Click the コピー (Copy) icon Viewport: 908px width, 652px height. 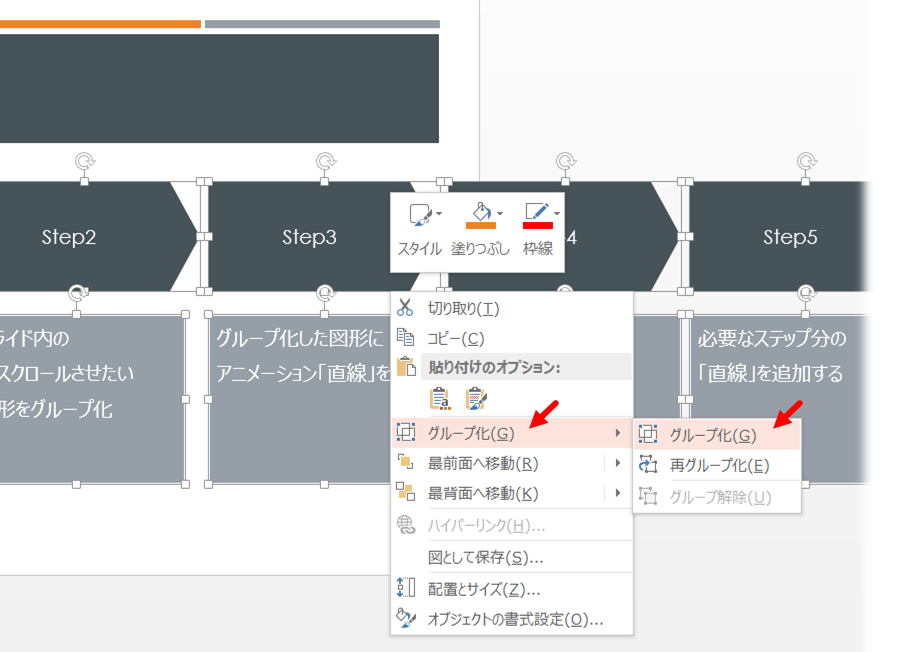tap(405, 339)
